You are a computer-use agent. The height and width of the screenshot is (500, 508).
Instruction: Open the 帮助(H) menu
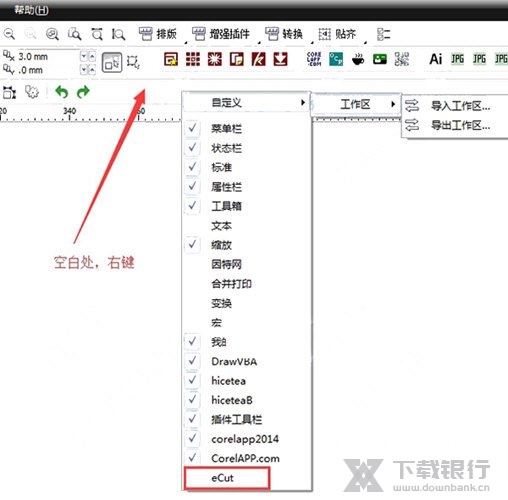click(x=31, y=10)
